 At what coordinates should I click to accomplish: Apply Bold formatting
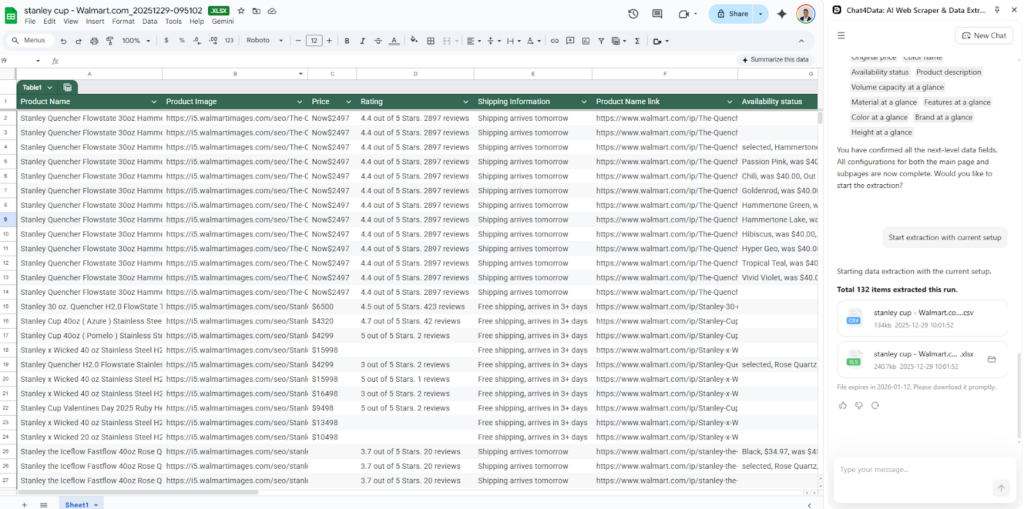(x=347, y=41)
